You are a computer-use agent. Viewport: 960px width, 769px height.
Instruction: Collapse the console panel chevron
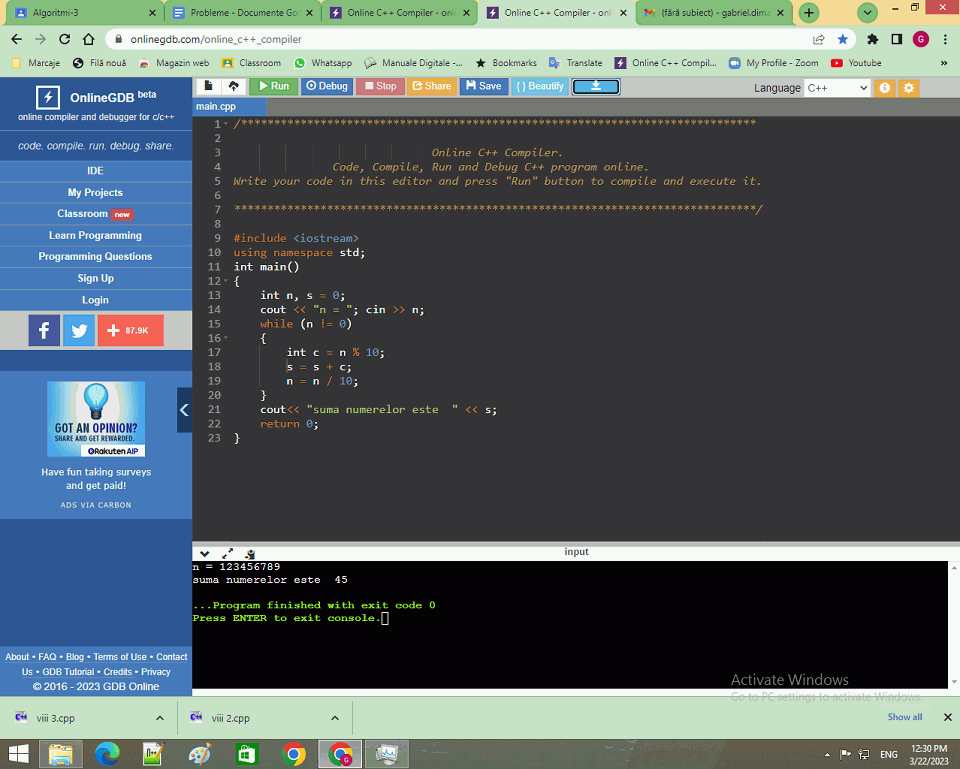(205, 553)
